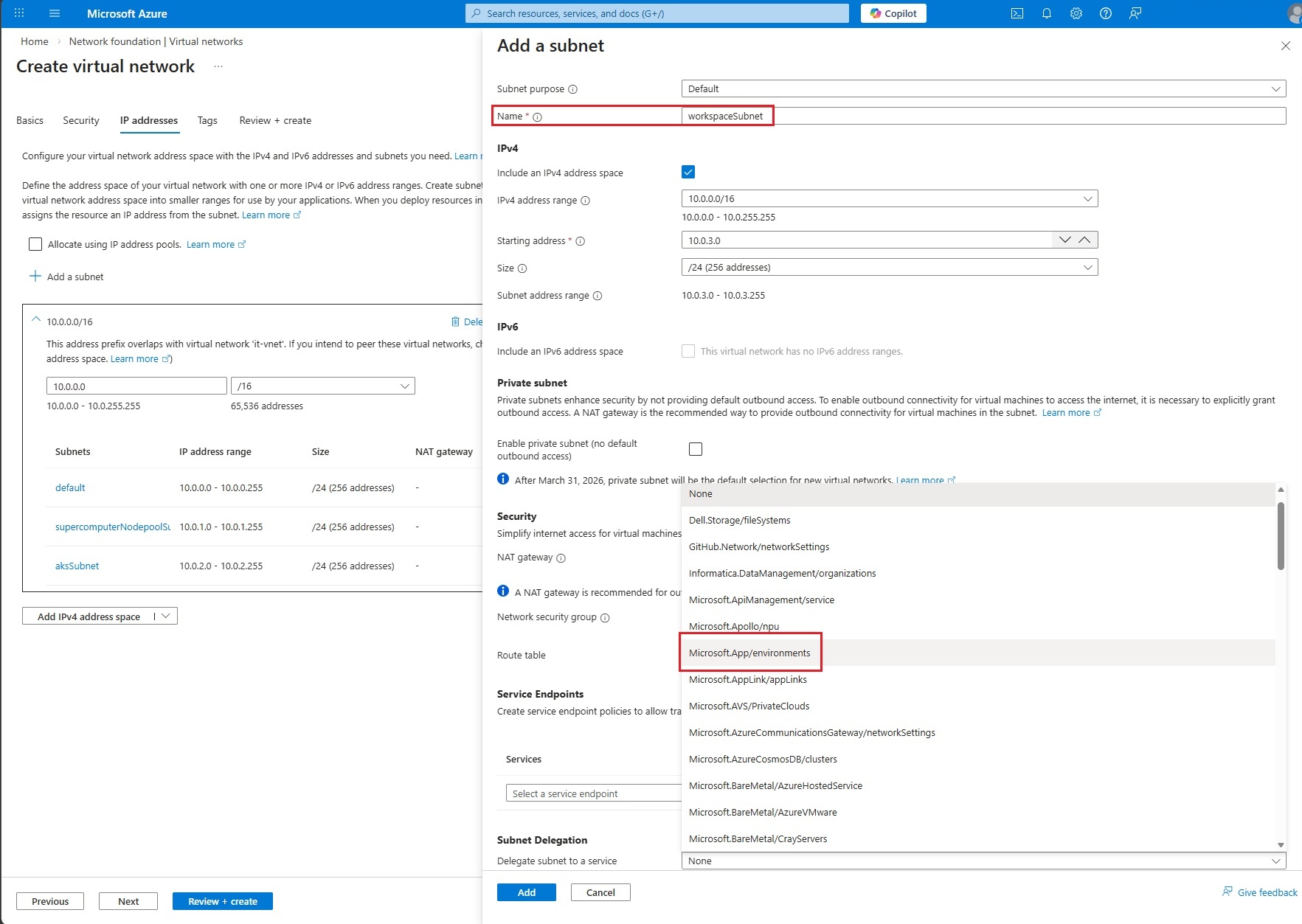1302x924 pixels.
Task: Show info tooltip for NAT gateway
Action: 561,558
